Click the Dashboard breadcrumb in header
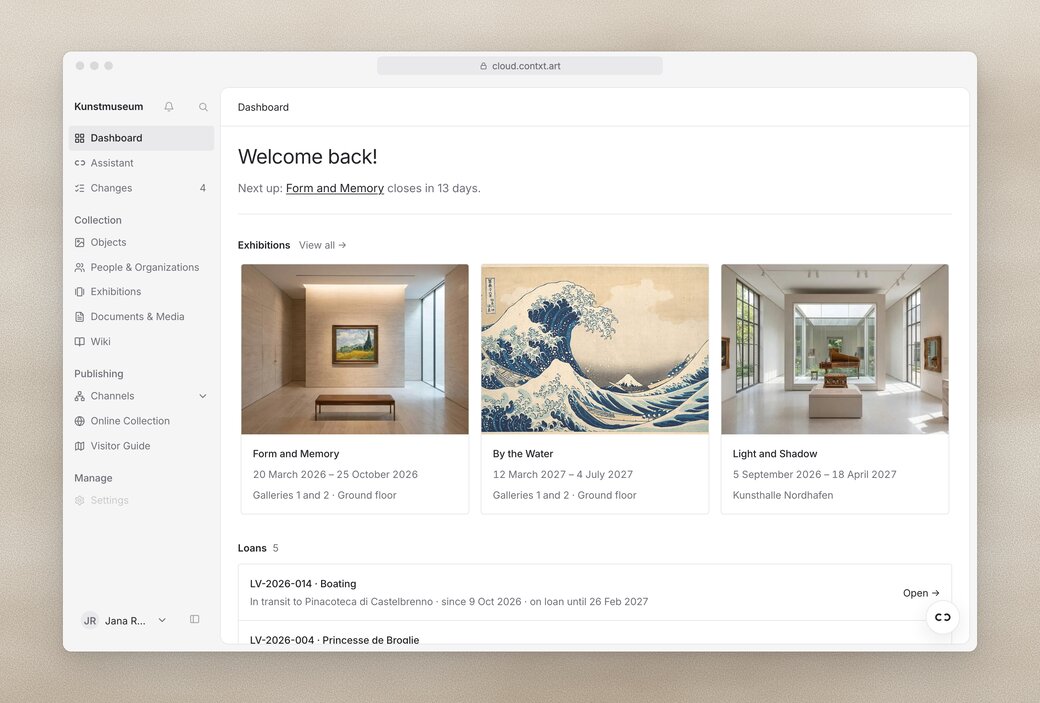This screenshot has width=1040, height=703. coord(263,107)
